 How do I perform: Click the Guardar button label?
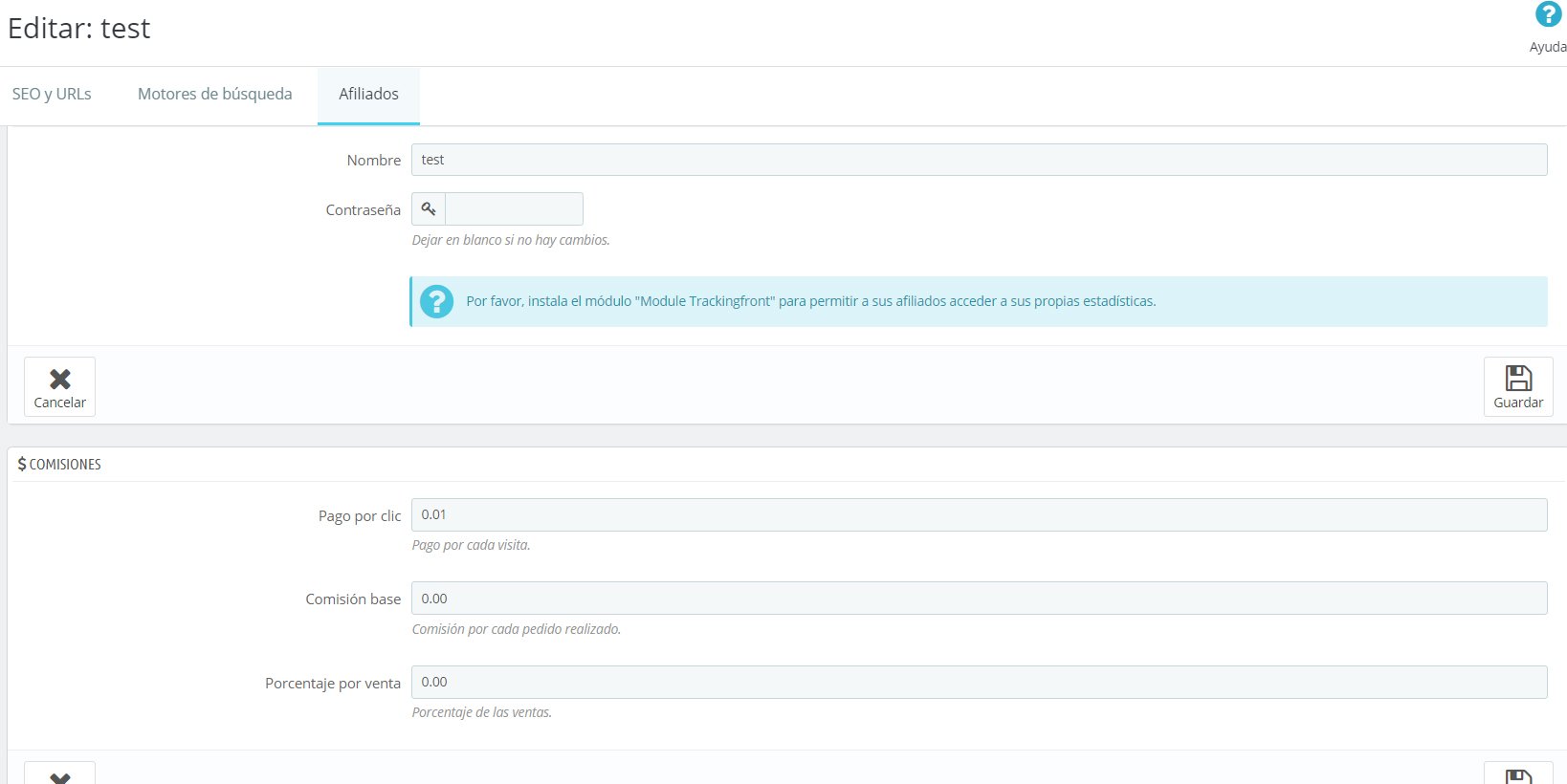pyautogui.click(x=1518, y=403)
